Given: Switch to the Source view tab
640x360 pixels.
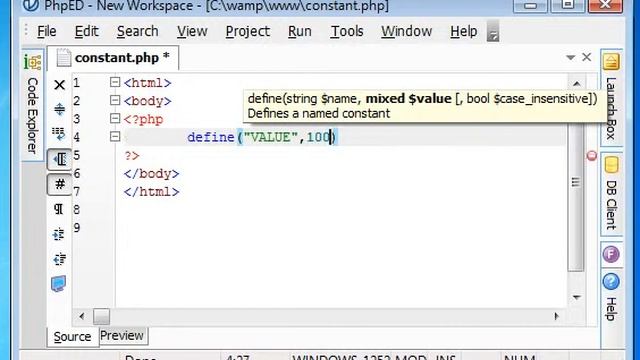Looking at the screenshot, I should tap(73, 337).
